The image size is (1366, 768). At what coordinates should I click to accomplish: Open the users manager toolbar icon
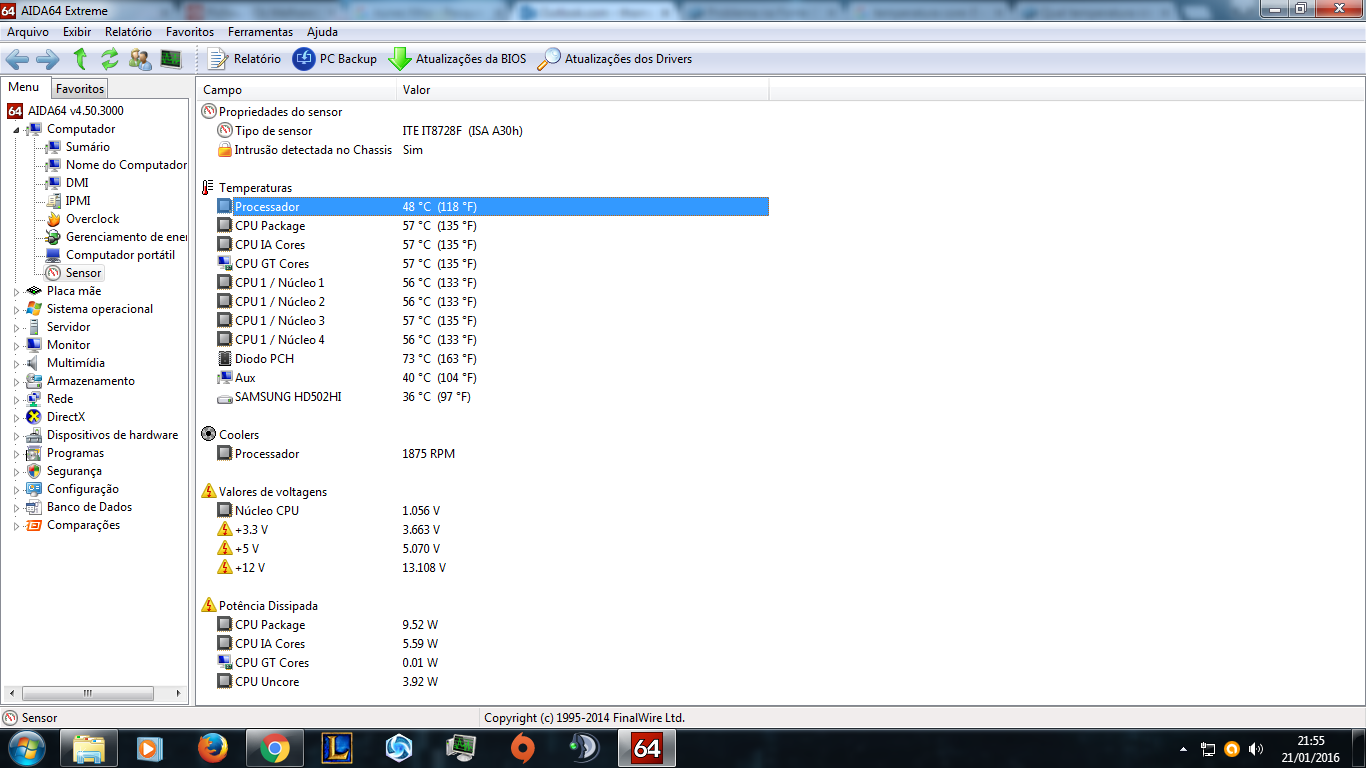pos(141,59)
